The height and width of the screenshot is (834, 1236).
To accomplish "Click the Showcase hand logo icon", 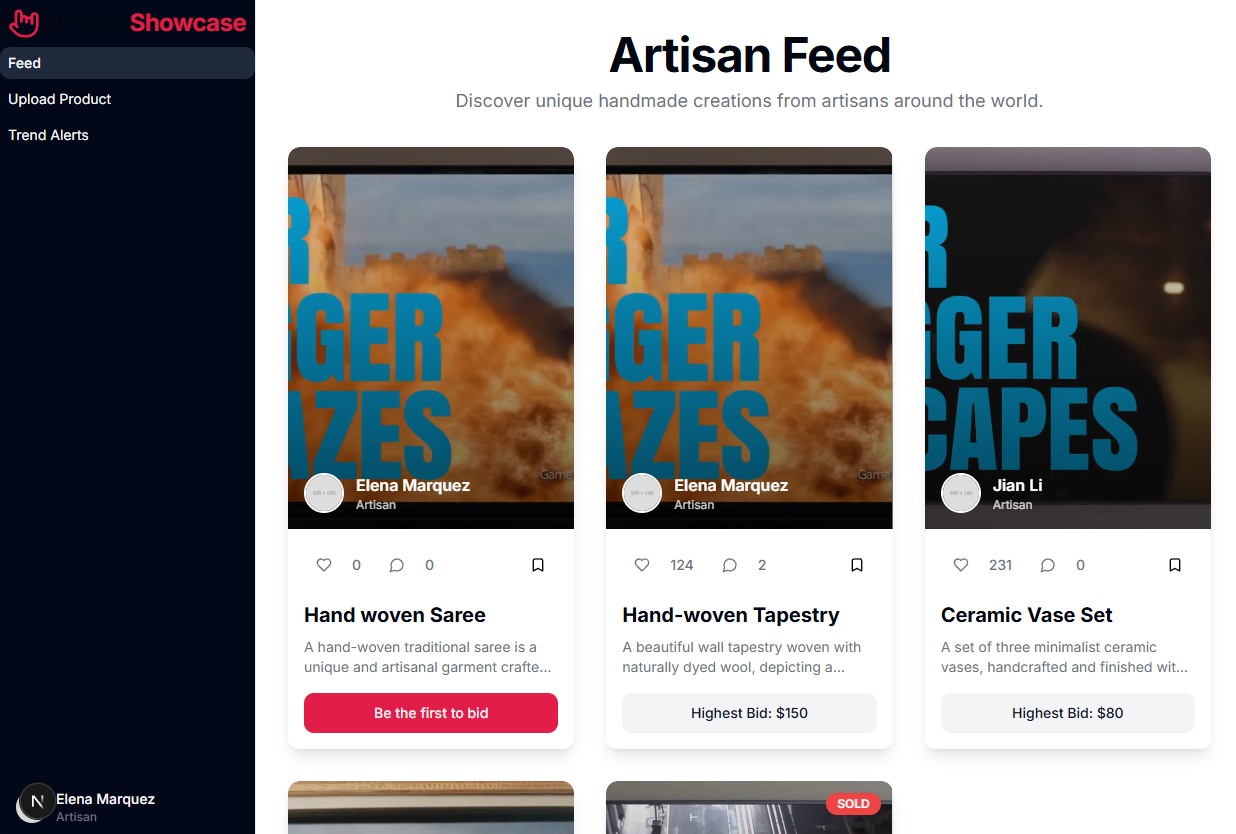I will point(23,22).
